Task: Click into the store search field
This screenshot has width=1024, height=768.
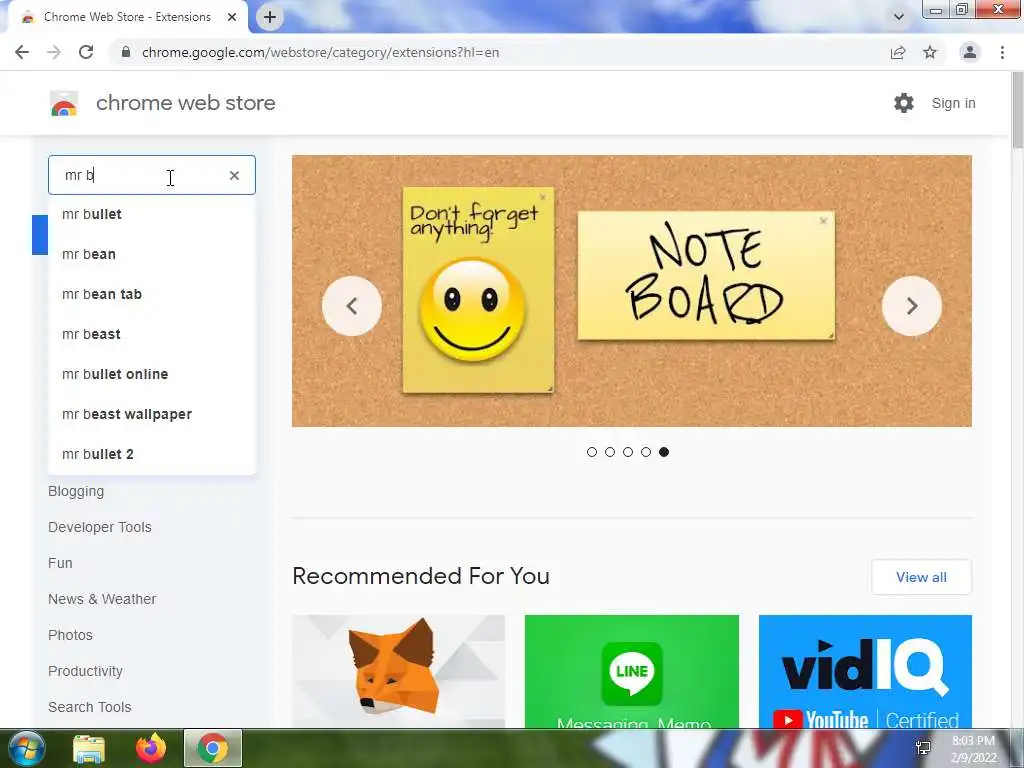Action: [152, 175]
